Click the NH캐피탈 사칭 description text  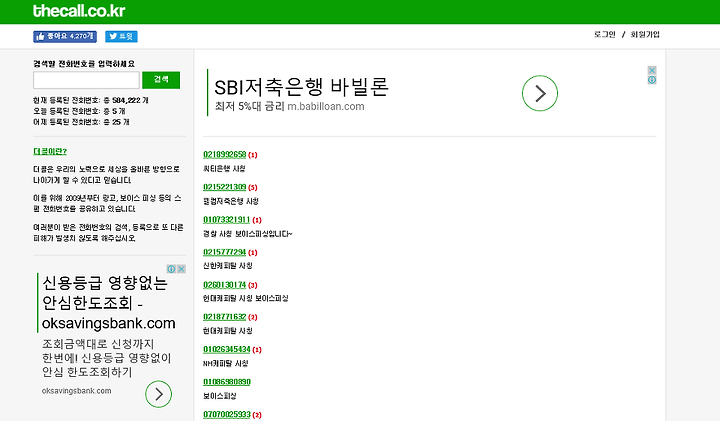tap(225, 364)
